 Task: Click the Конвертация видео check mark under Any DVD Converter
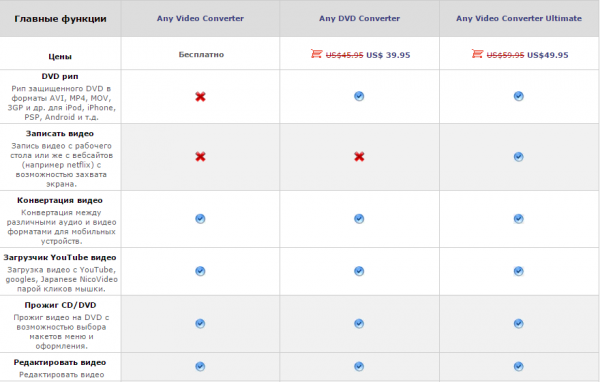tap(359, 219)
